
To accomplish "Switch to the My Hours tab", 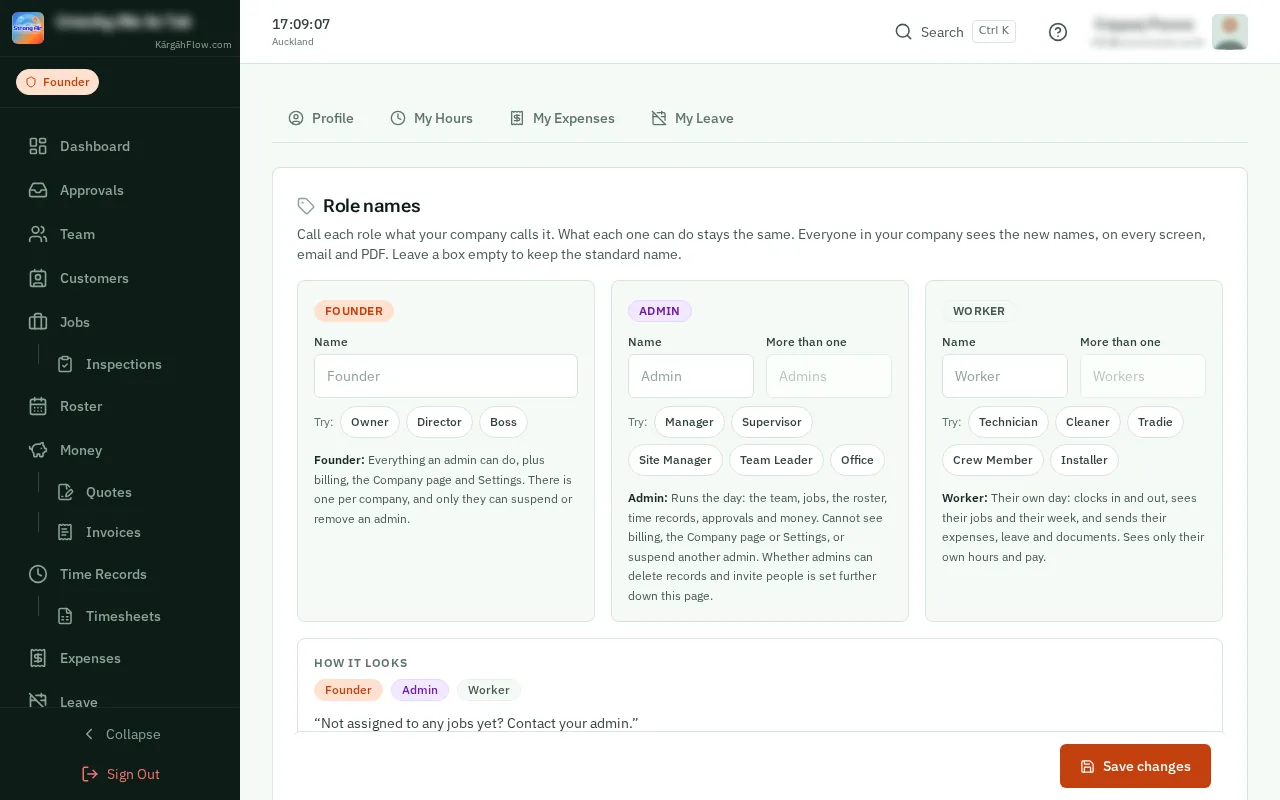I will coord(431,118).
